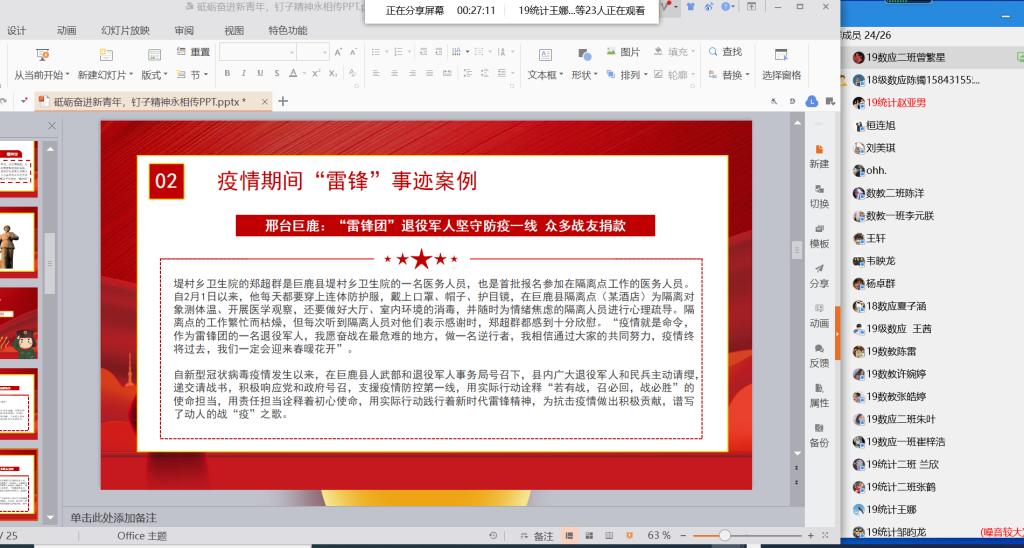
Task: Click the 备份 backup sidebar icon
Action: (x=819, y=435)
